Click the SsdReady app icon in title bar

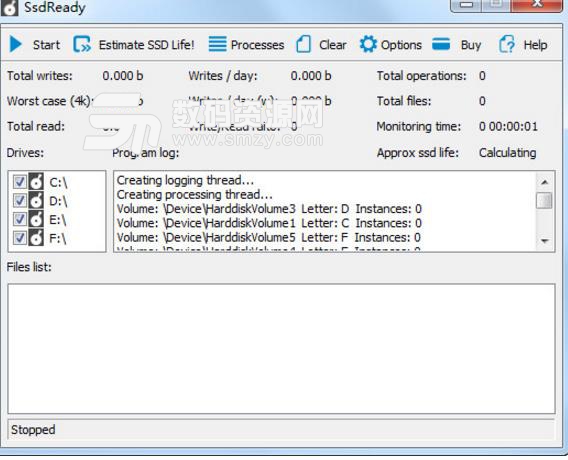[9, 8]
